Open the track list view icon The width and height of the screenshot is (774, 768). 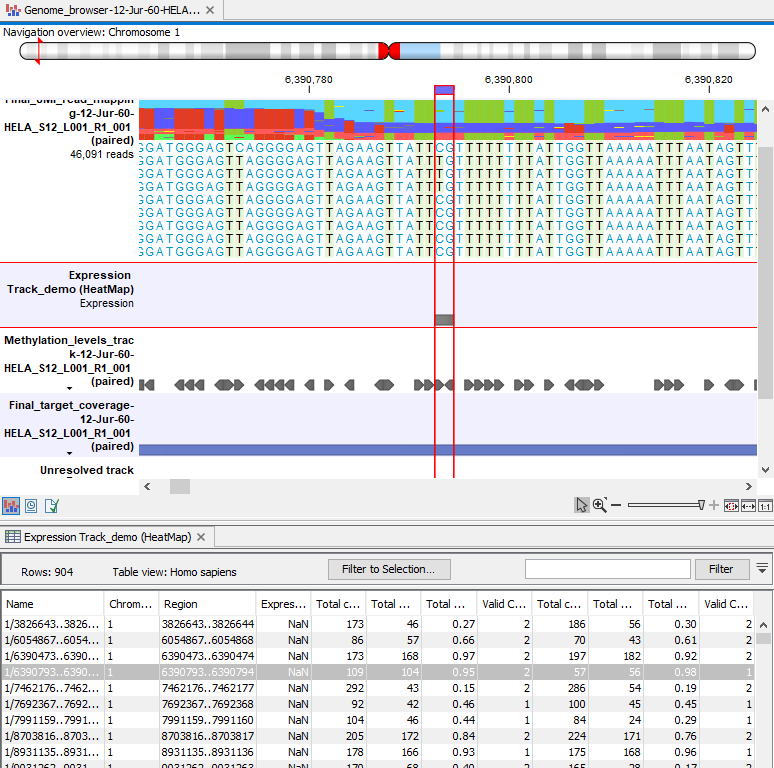click(11, 506)
